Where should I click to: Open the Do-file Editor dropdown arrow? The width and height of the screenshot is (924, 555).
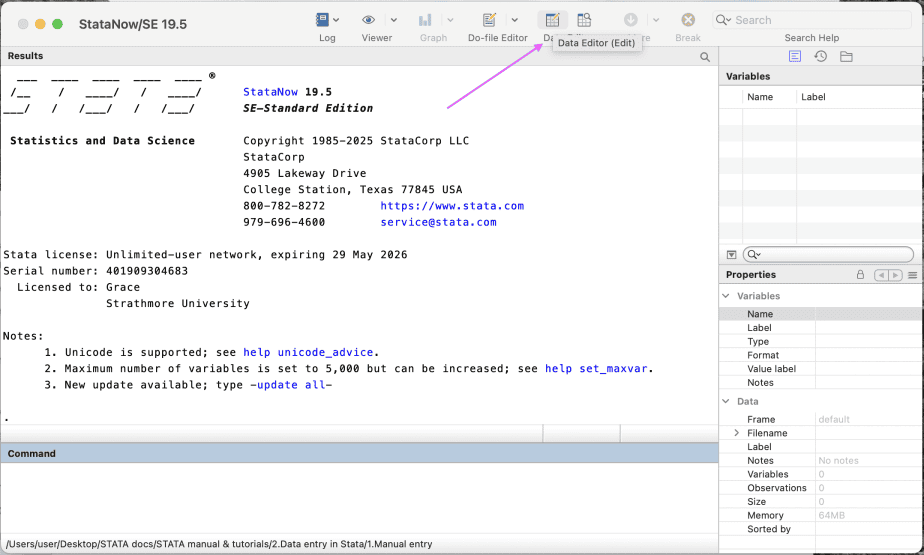pos(515,20)
